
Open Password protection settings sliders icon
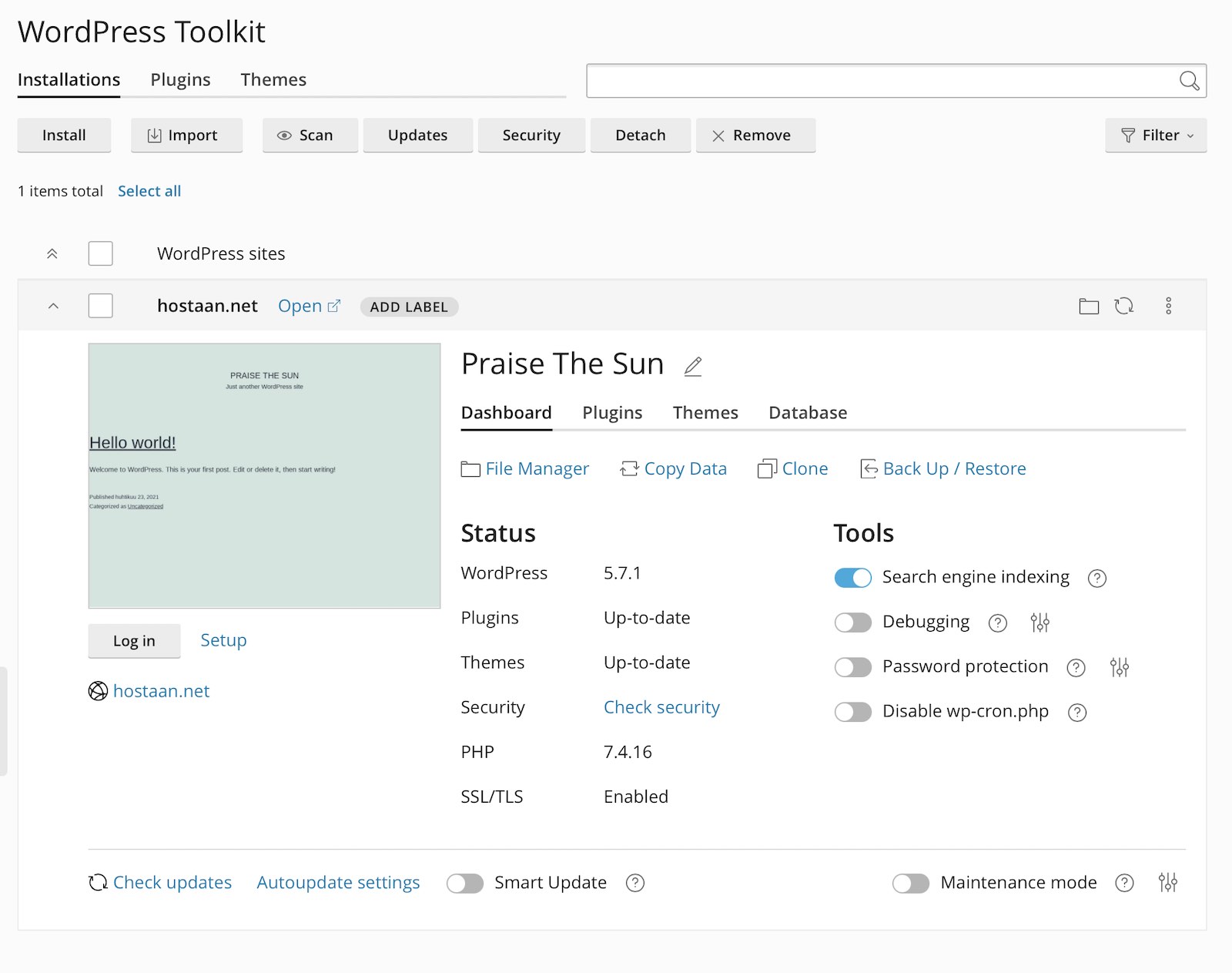pos(1120,667)
